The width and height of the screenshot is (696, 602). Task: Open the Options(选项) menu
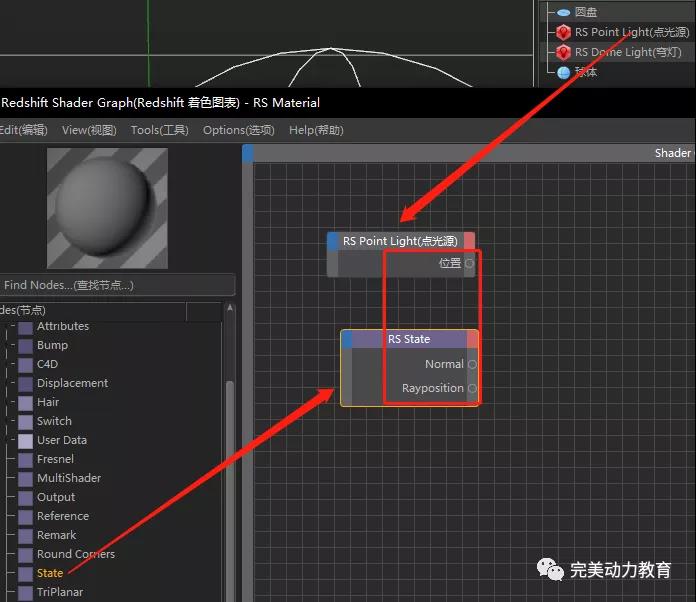click(238, 130)
